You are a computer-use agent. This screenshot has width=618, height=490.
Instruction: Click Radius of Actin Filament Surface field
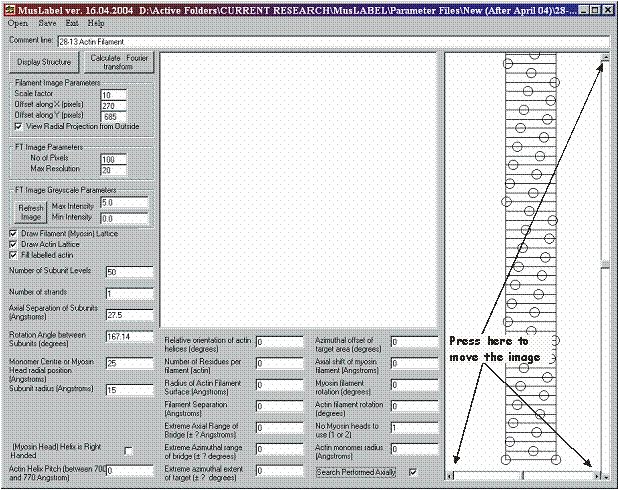pos(279,385)
